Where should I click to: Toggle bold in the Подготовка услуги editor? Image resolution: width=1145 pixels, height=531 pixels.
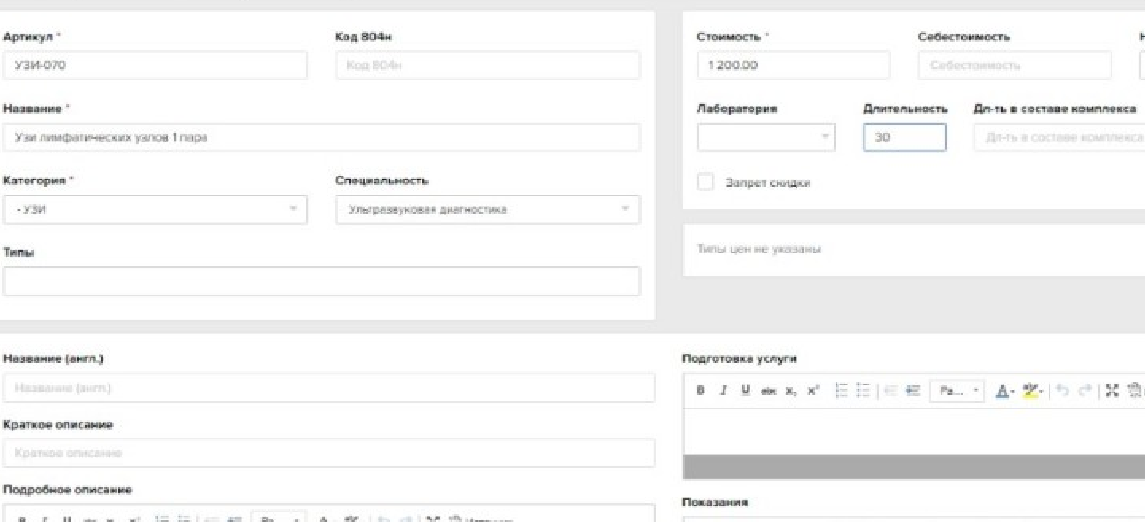tap(700, 390)
